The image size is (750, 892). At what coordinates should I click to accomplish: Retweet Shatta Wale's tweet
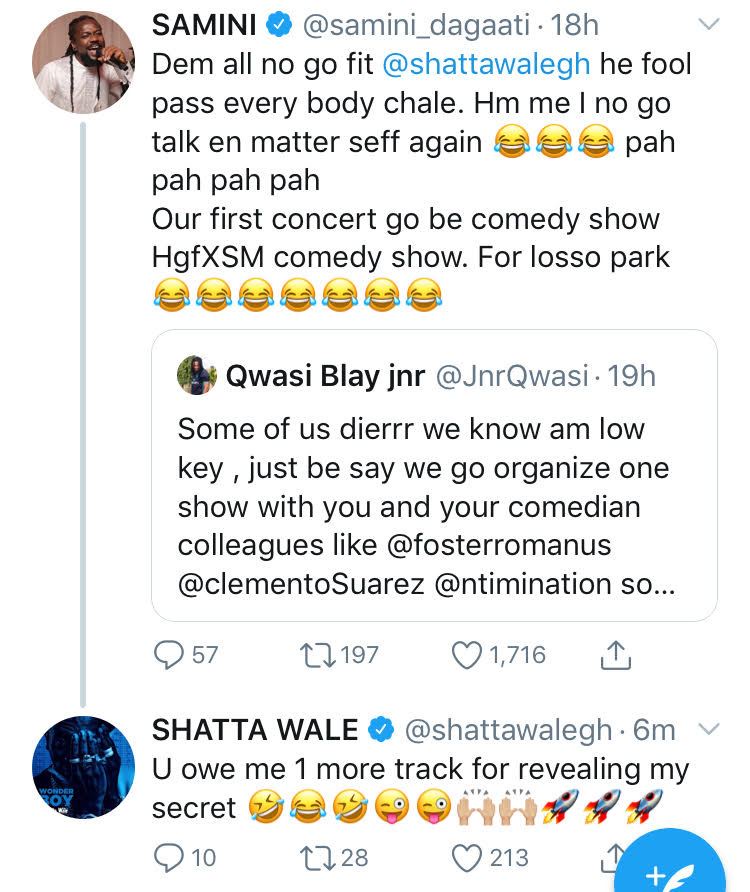click(x=316, y=857)
